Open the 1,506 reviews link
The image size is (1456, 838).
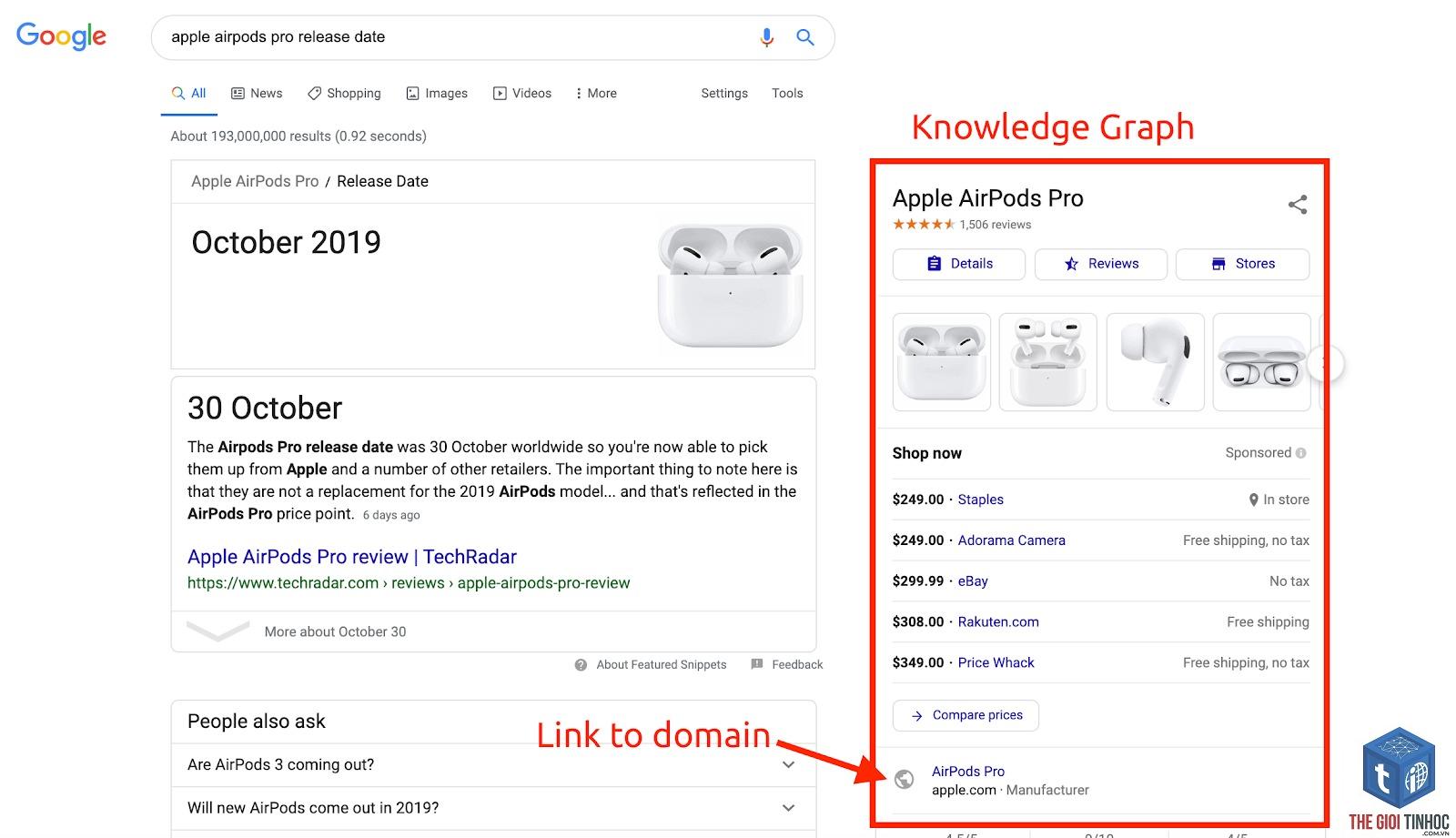996,225
